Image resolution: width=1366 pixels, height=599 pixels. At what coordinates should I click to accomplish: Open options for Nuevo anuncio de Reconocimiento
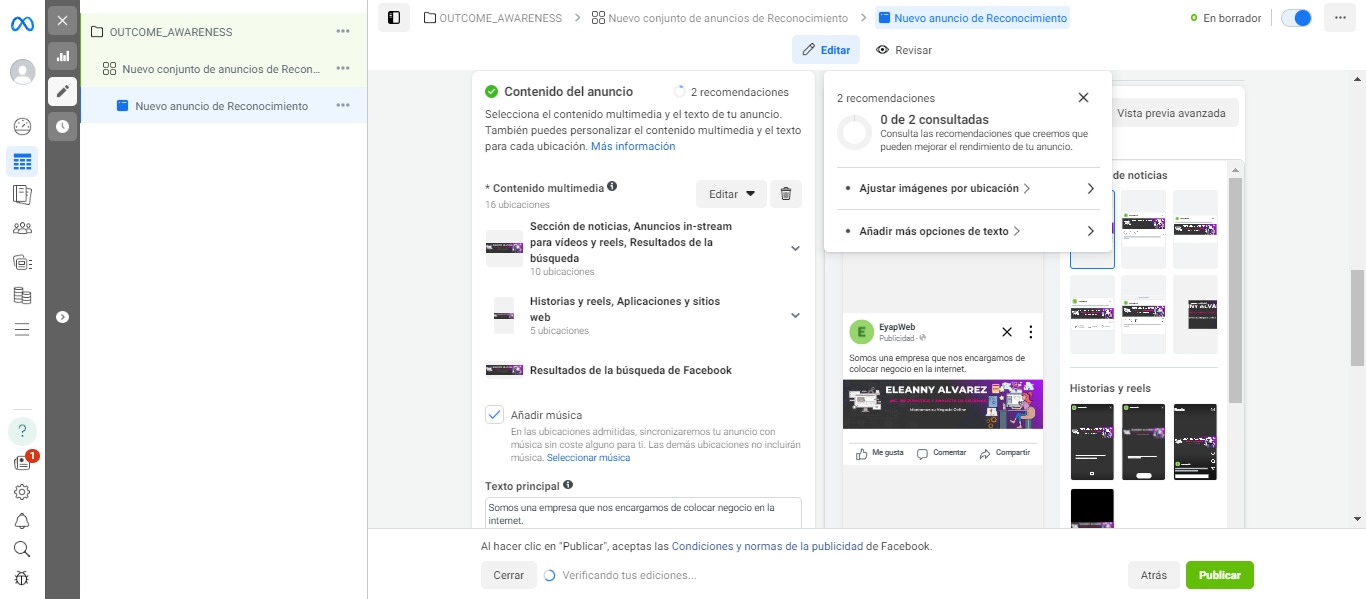tap(343, 106)
